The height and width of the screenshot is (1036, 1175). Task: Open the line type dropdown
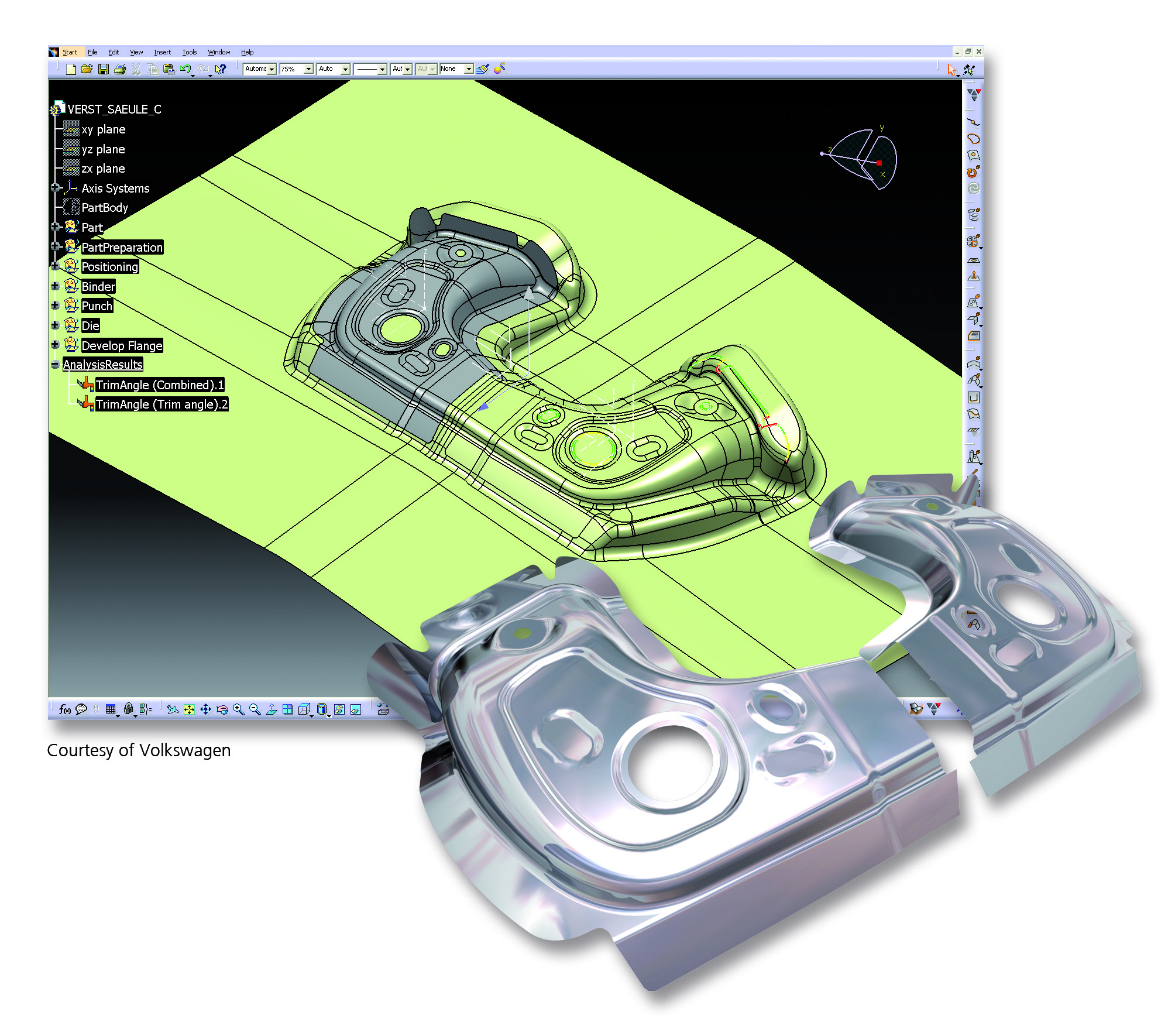click(x=382, y=69)
